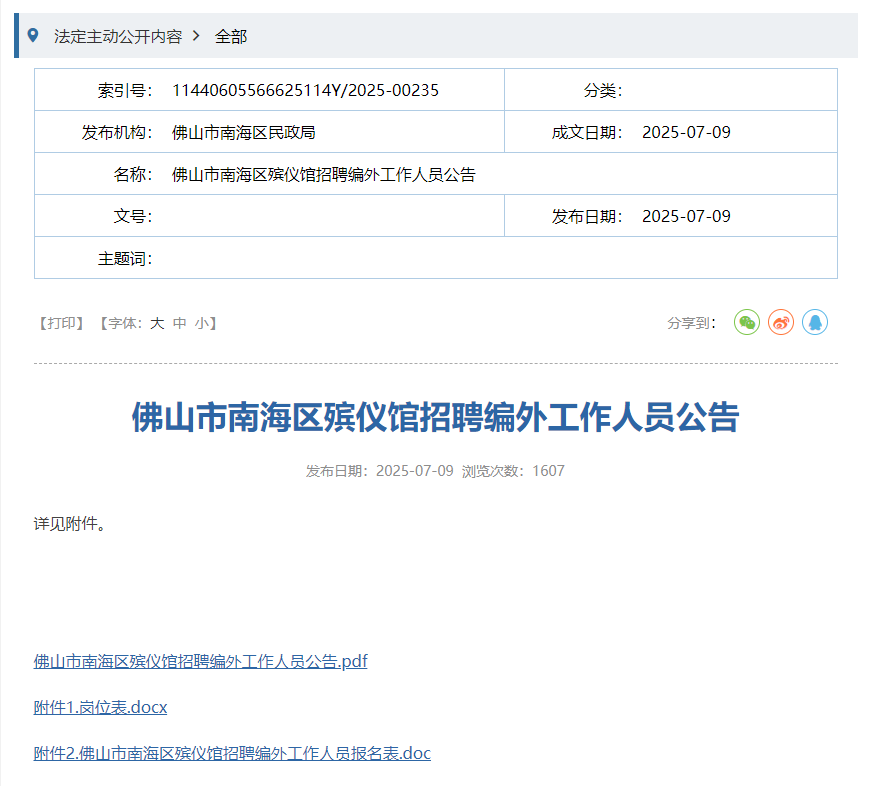The width and height of the screenshot is (871, 786).
Task: Set font size to 小
Action: 202,323
